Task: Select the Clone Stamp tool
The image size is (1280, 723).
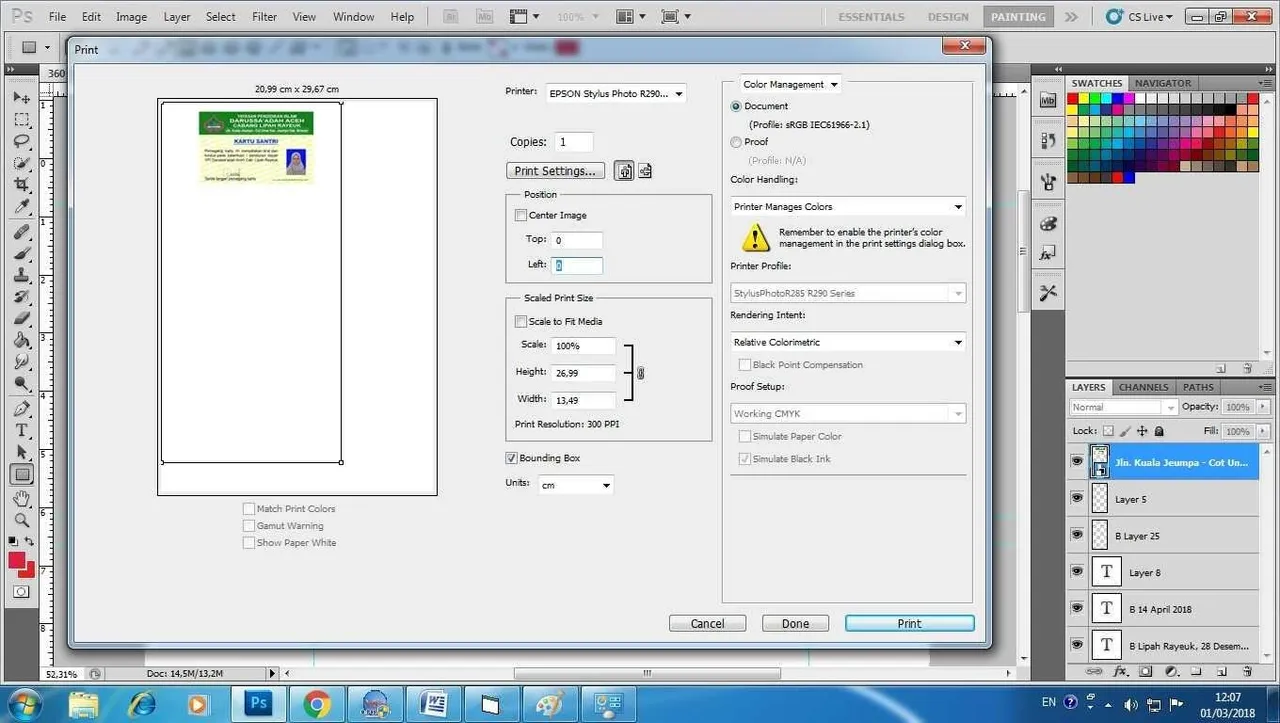Action: point(21,276)
